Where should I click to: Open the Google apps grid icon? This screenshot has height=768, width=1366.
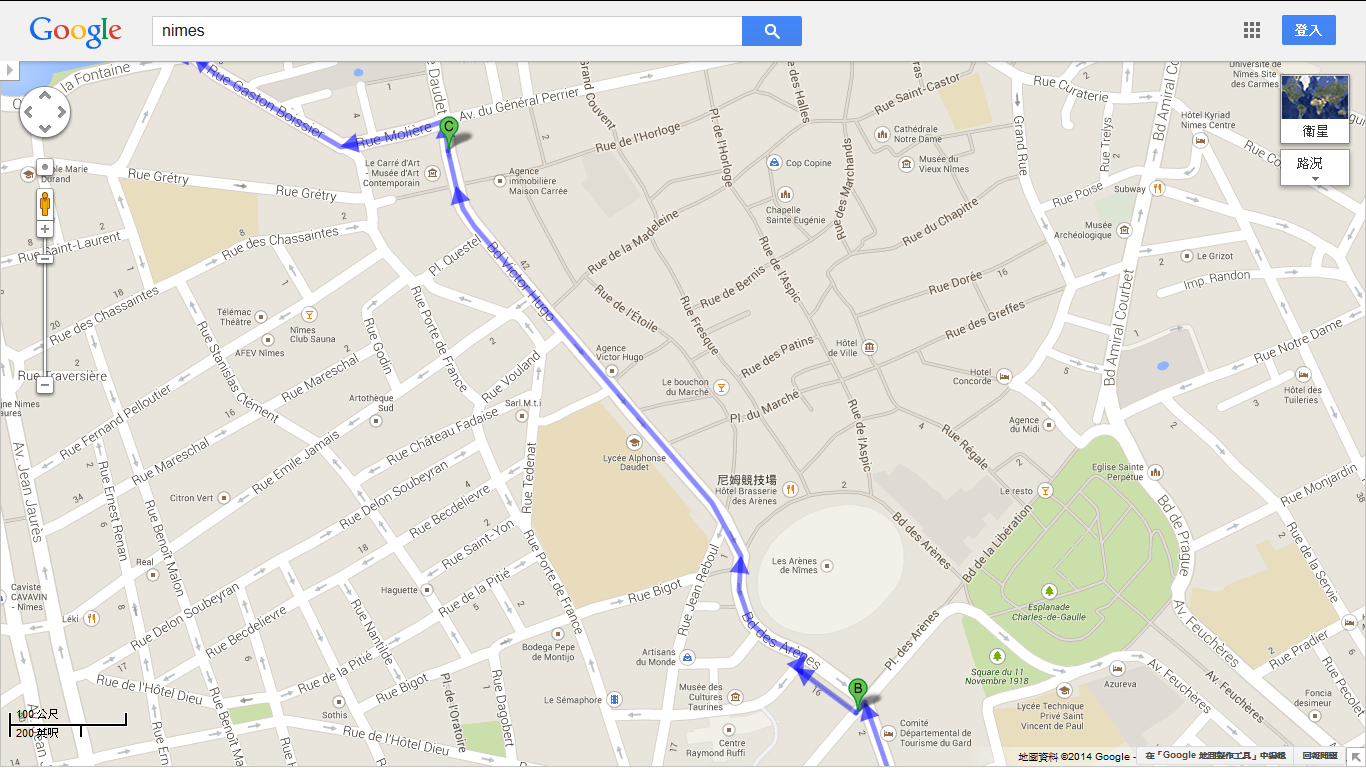tap(1252, 30)
